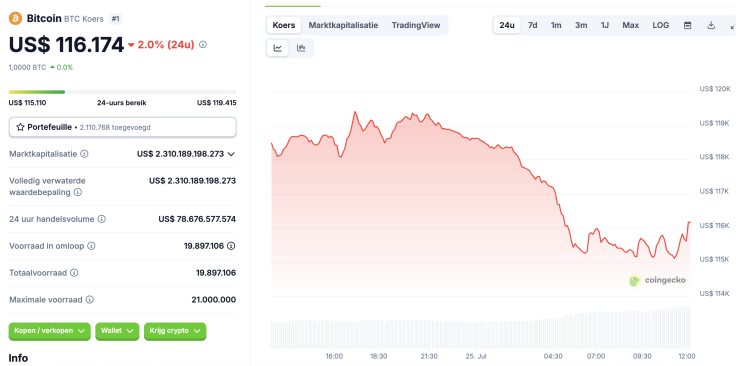Select the 7d time range
Viewport: 750px width, 366px height.
(532, 25)
